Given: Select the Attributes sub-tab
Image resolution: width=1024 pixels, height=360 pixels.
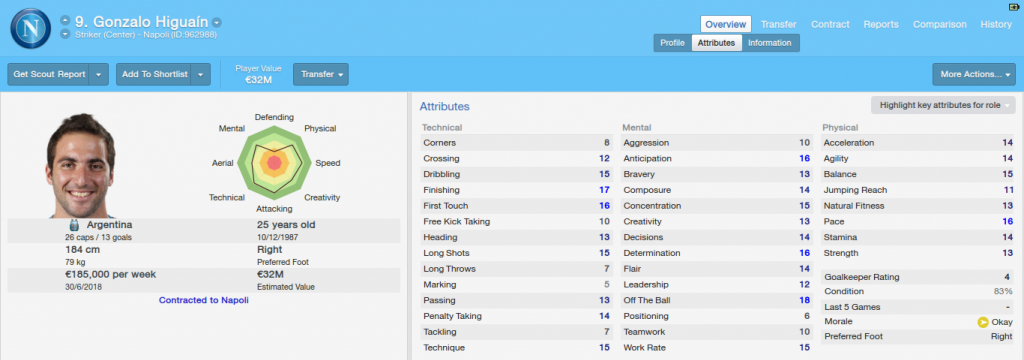Looking at the screenshot, I should (716, 43).
